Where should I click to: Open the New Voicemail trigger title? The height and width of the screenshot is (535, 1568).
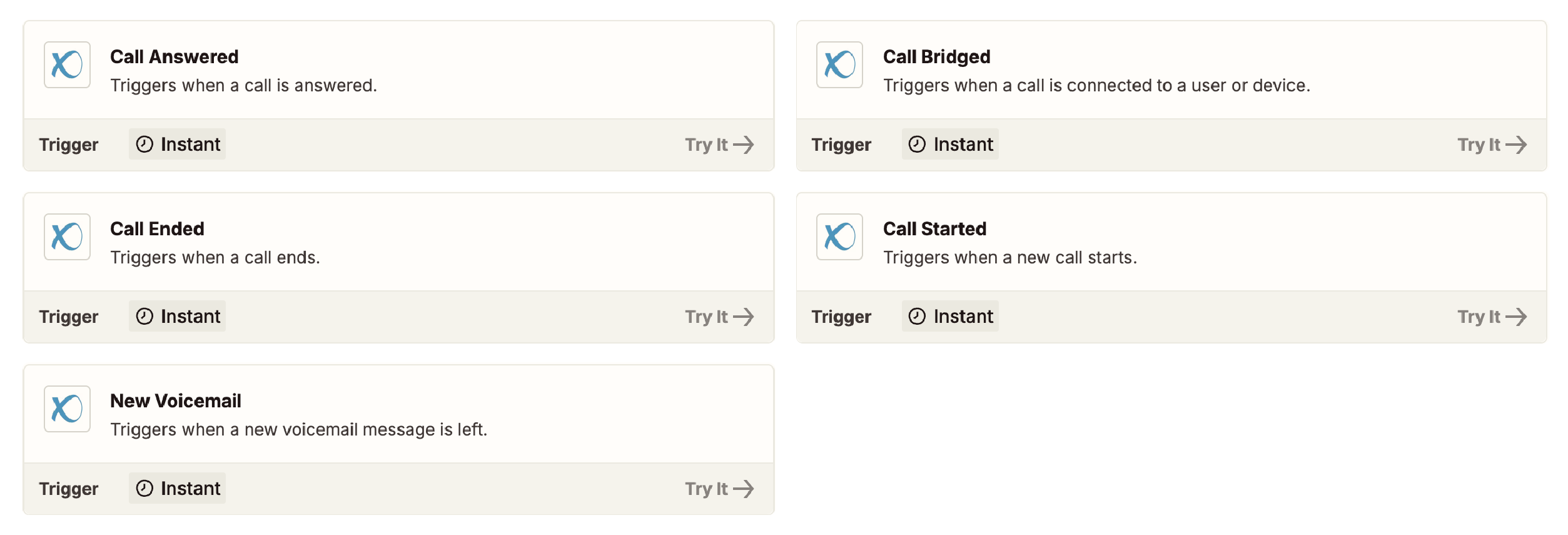(x=176, y=400)
